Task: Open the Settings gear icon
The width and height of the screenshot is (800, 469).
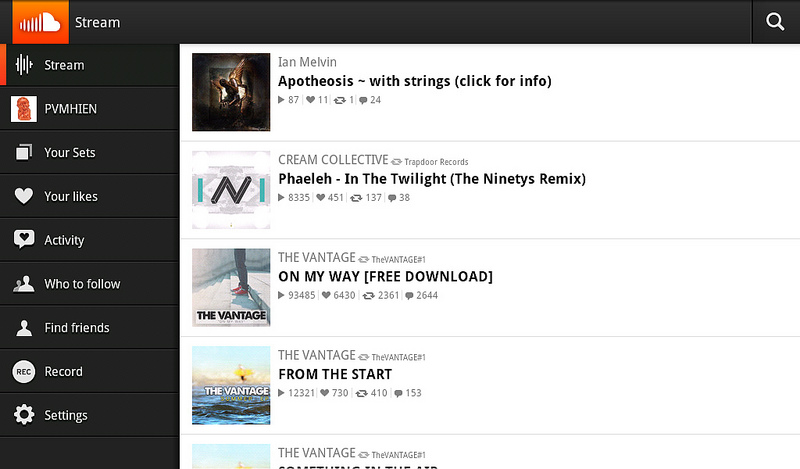Action: click(x=23, y=415)
